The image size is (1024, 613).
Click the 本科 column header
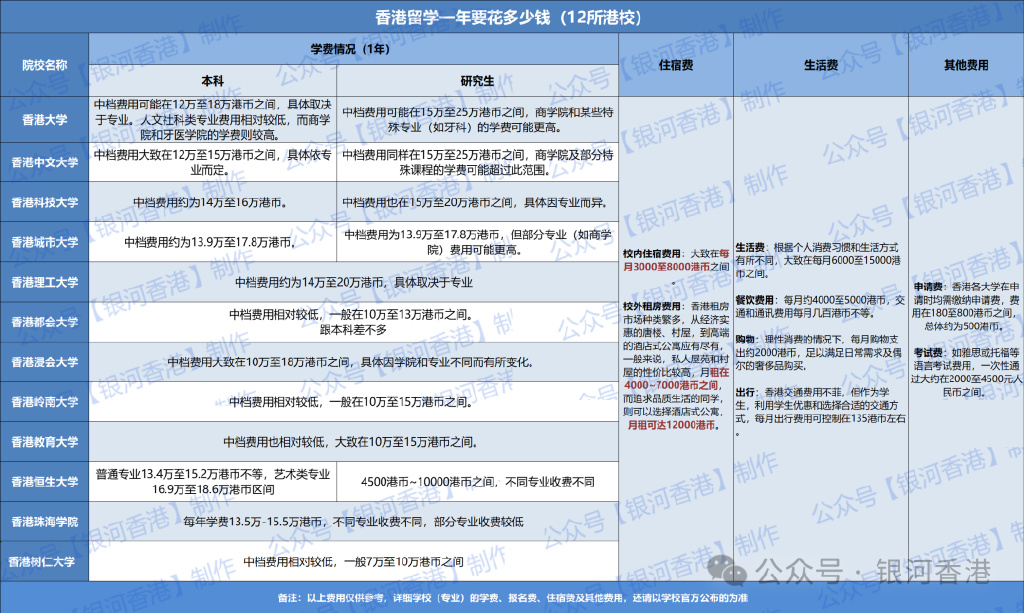point(213,81)
